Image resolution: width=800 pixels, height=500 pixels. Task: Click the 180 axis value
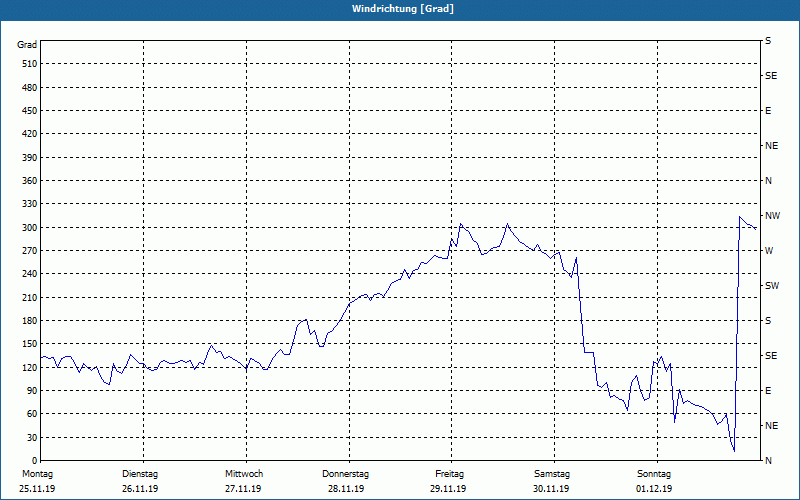(30, 320)
